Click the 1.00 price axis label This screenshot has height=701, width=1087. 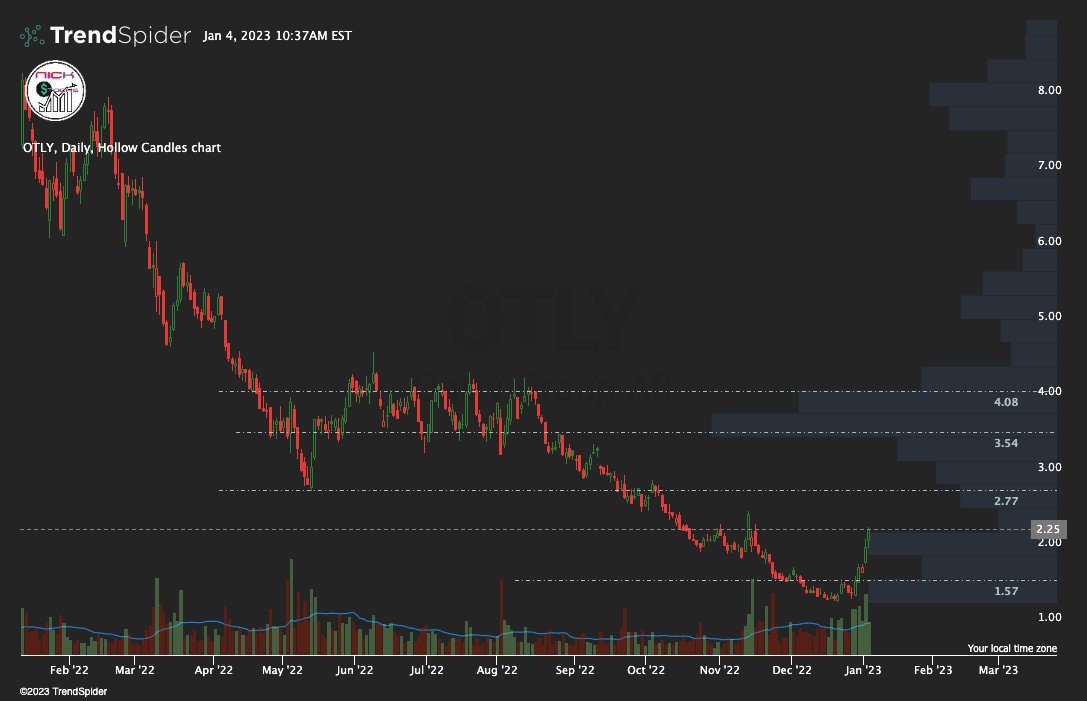tap(1050, 617)
